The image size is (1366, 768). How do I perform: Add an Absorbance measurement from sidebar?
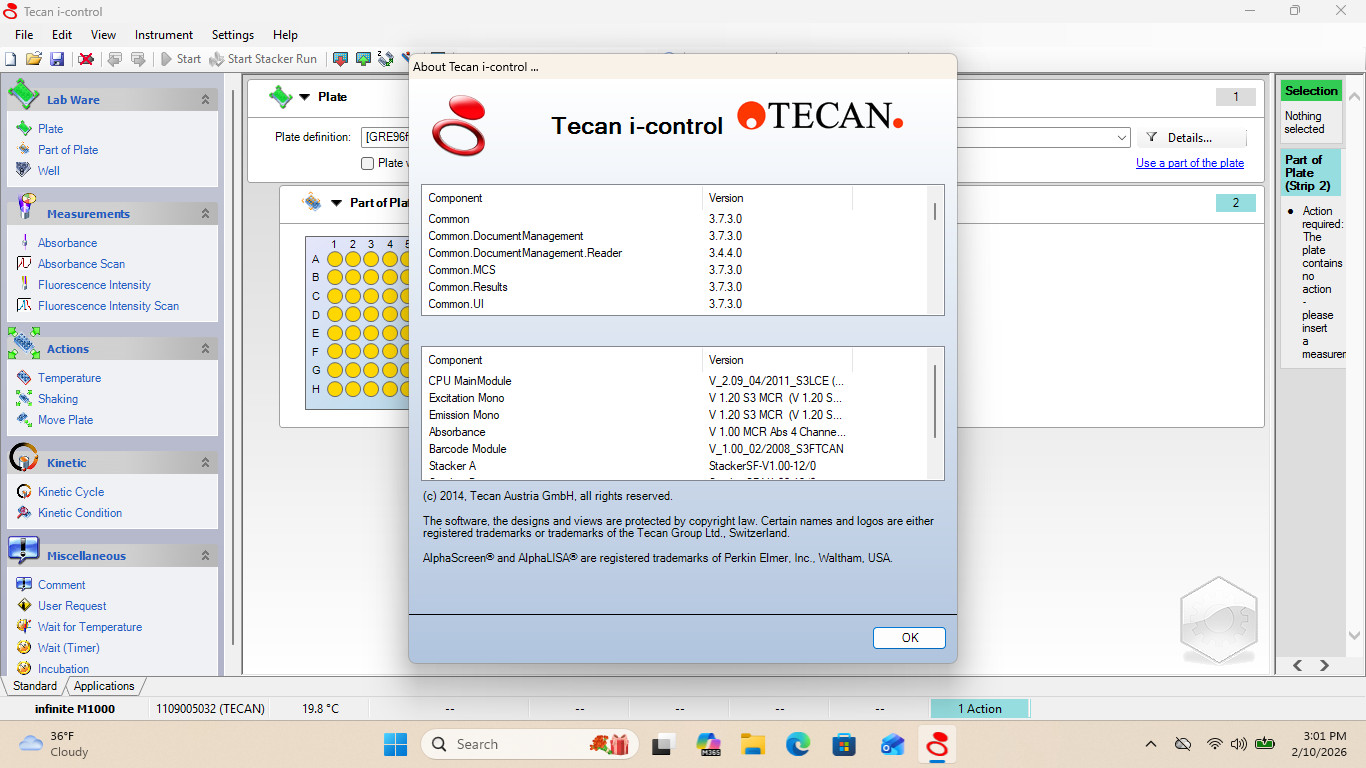point(67,243)
